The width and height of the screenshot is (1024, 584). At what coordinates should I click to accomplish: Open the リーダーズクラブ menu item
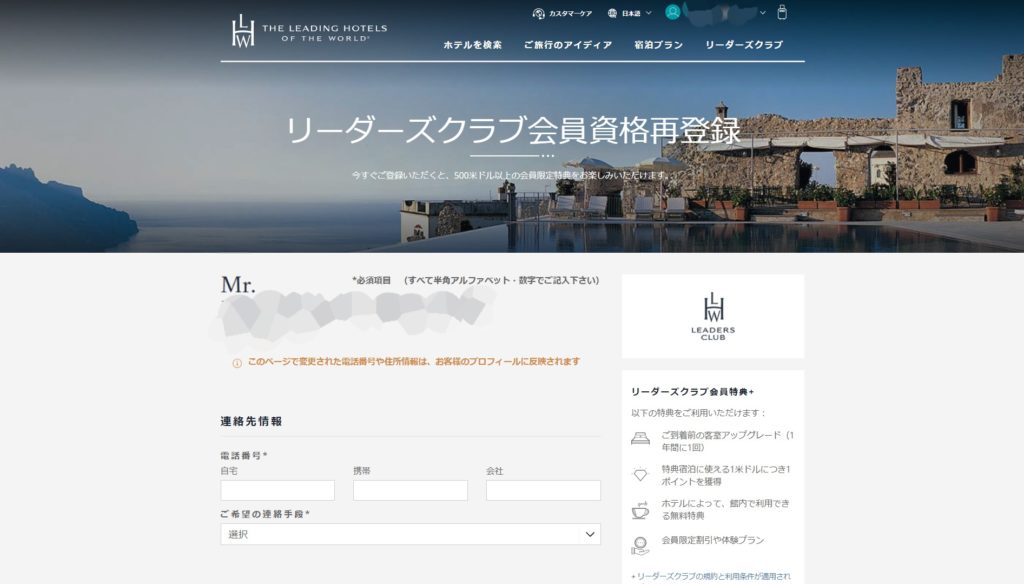pyautogui.click(x=744, y=45)
